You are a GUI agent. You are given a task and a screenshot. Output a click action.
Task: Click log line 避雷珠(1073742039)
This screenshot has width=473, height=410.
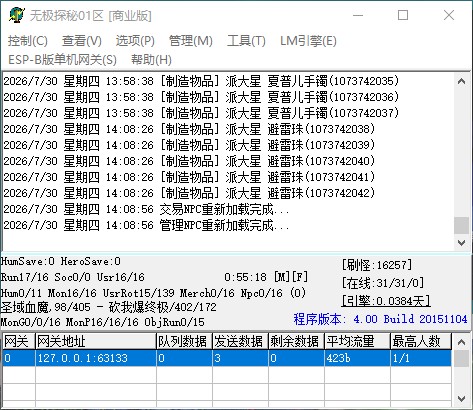tap(189, 145)
